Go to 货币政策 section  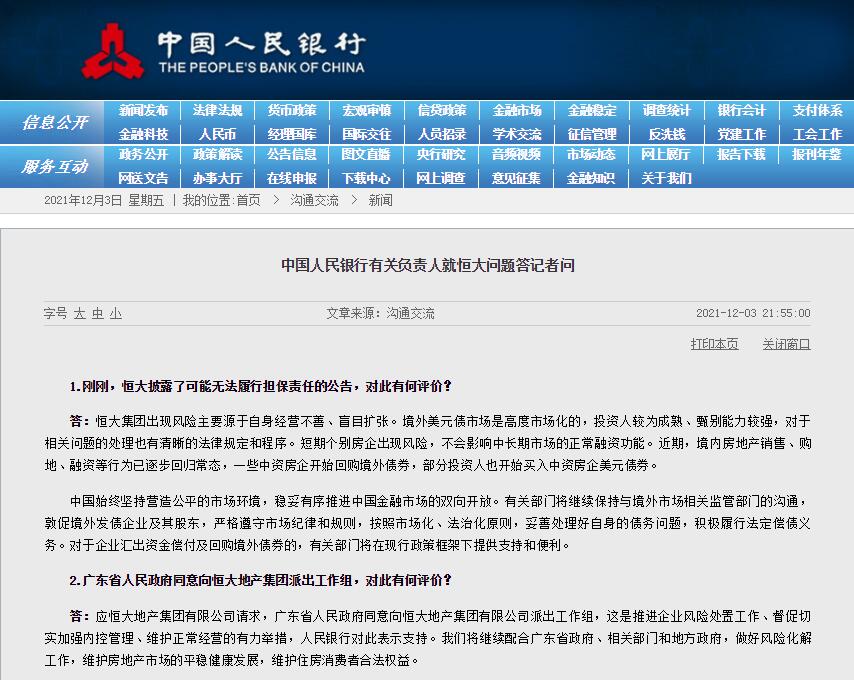pos(292,111)
